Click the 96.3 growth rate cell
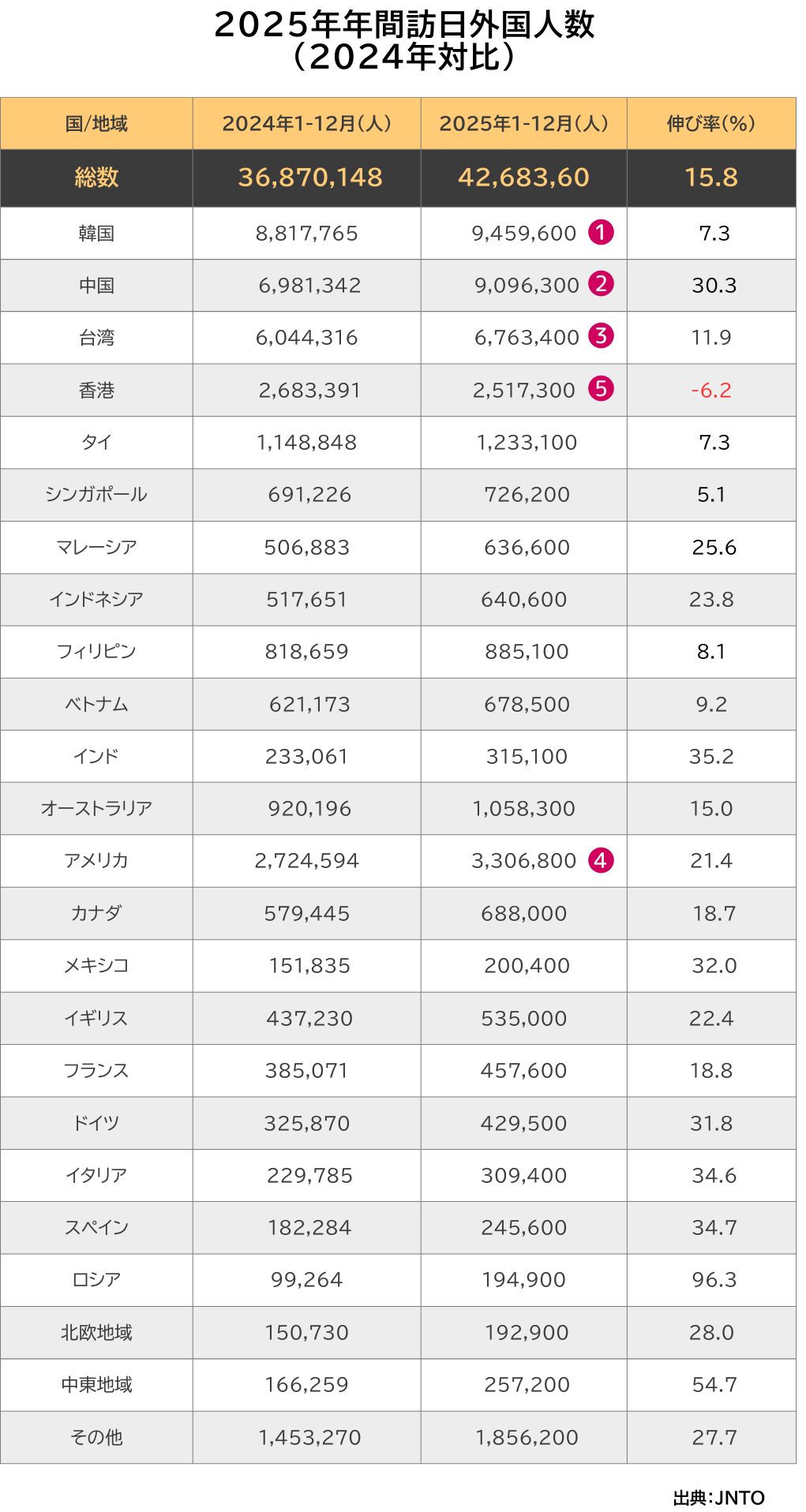The width and height of the screenshot is (806, 1512). 714,1279
